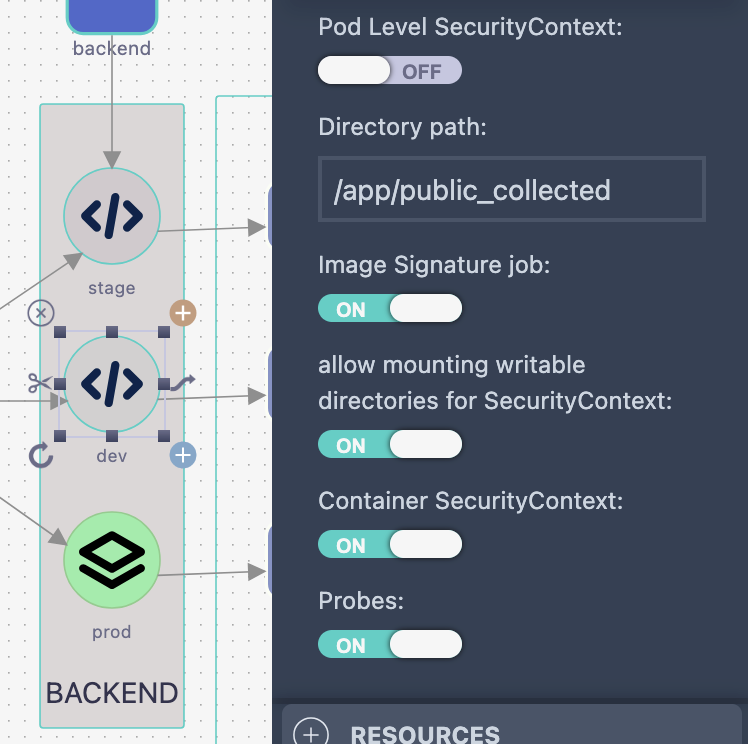Disable the Probes toggle
The height and width of the screenshot is (744, 748).
(389, 645)
